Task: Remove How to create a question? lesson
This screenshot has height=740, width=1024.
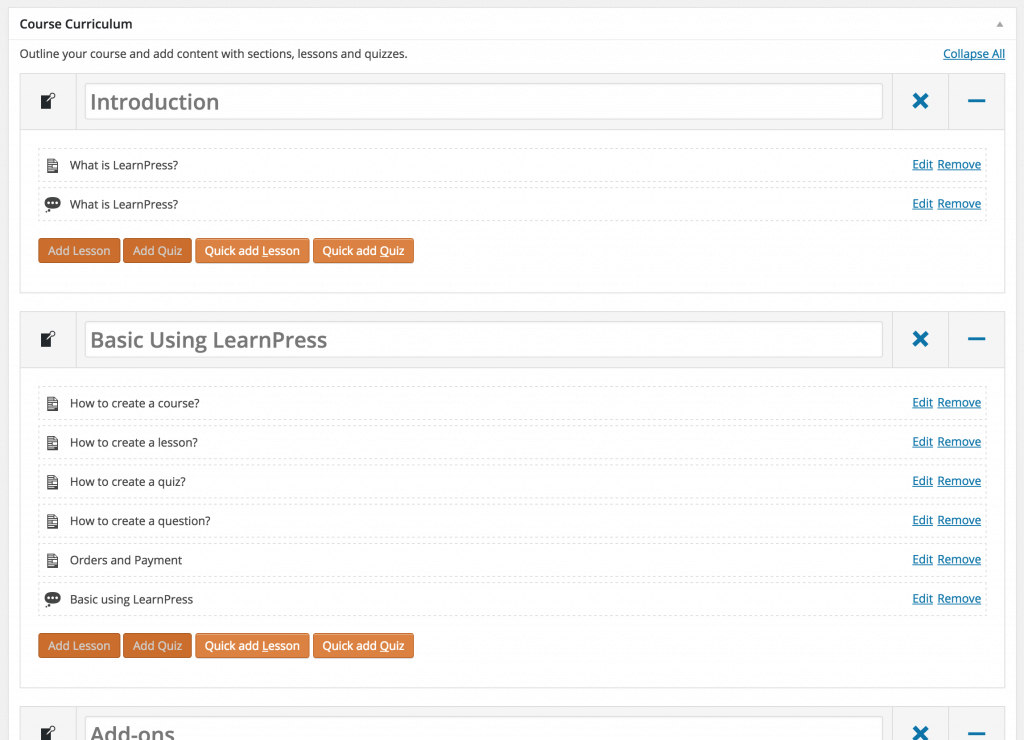Action: pyautogui.click(x=959, y=520)
